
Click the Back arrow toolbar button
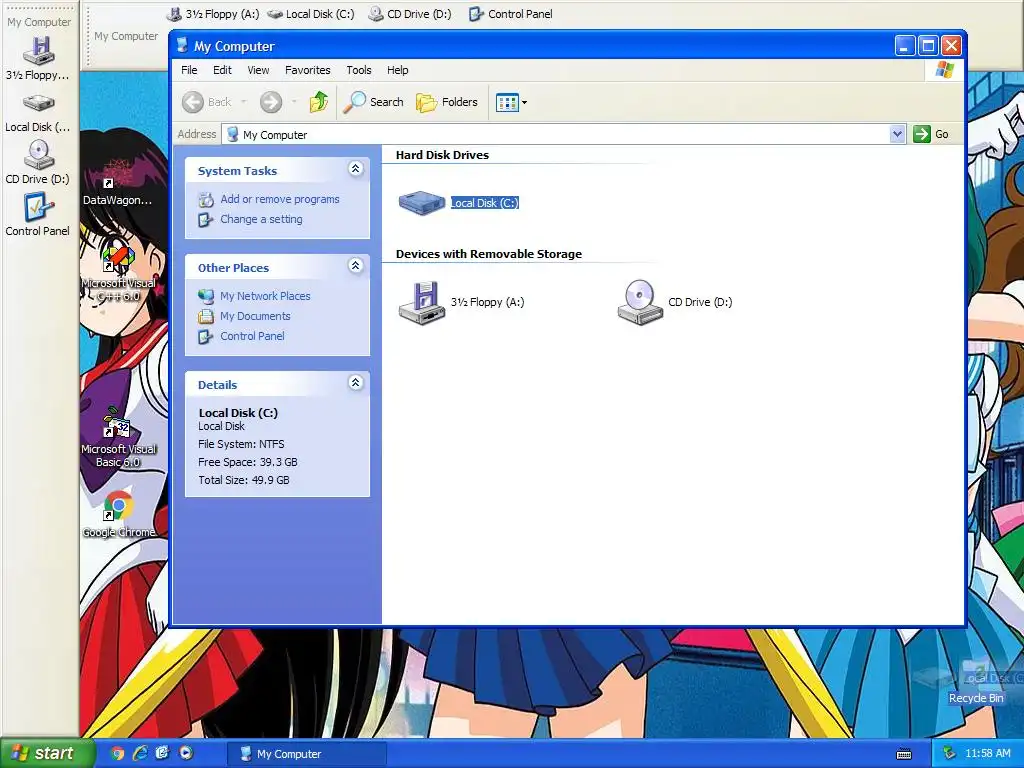point(207,102)
